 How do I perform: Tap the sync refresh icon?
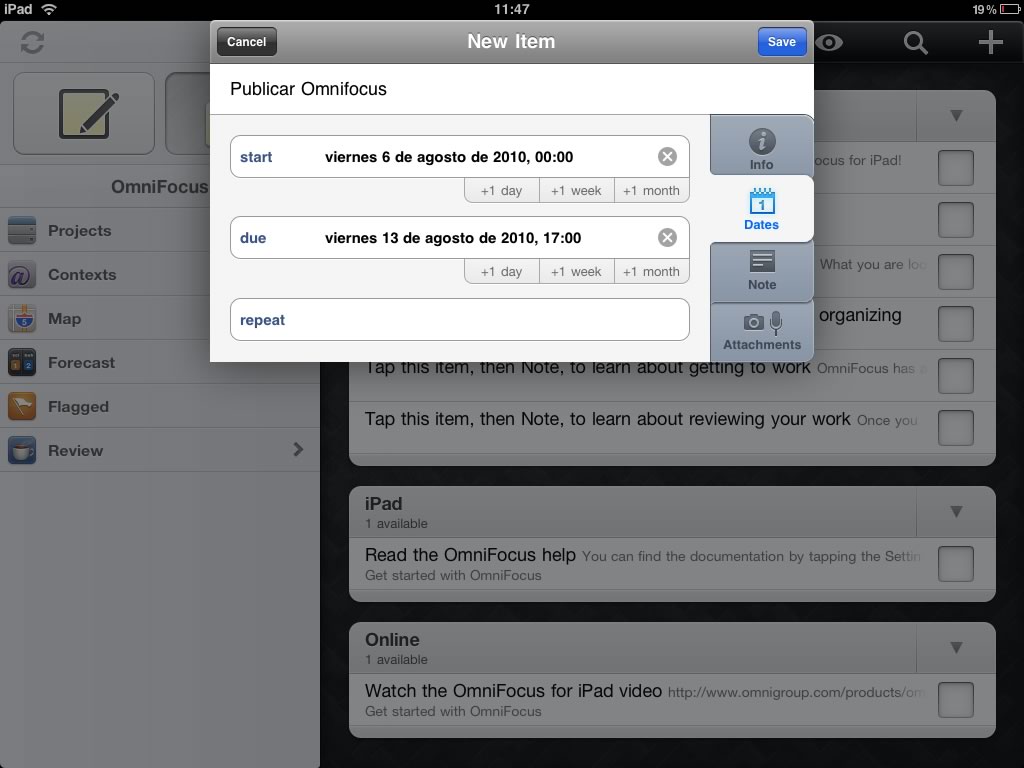[32, 42]
